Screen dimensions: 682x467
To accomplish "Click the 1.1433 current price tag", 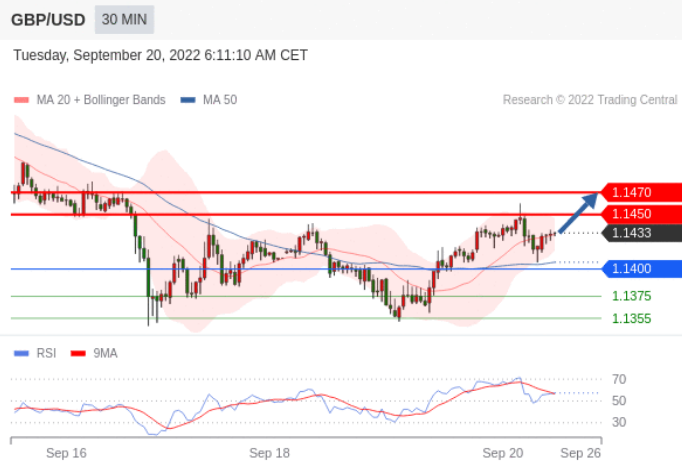I will click(x=641, y=233).
